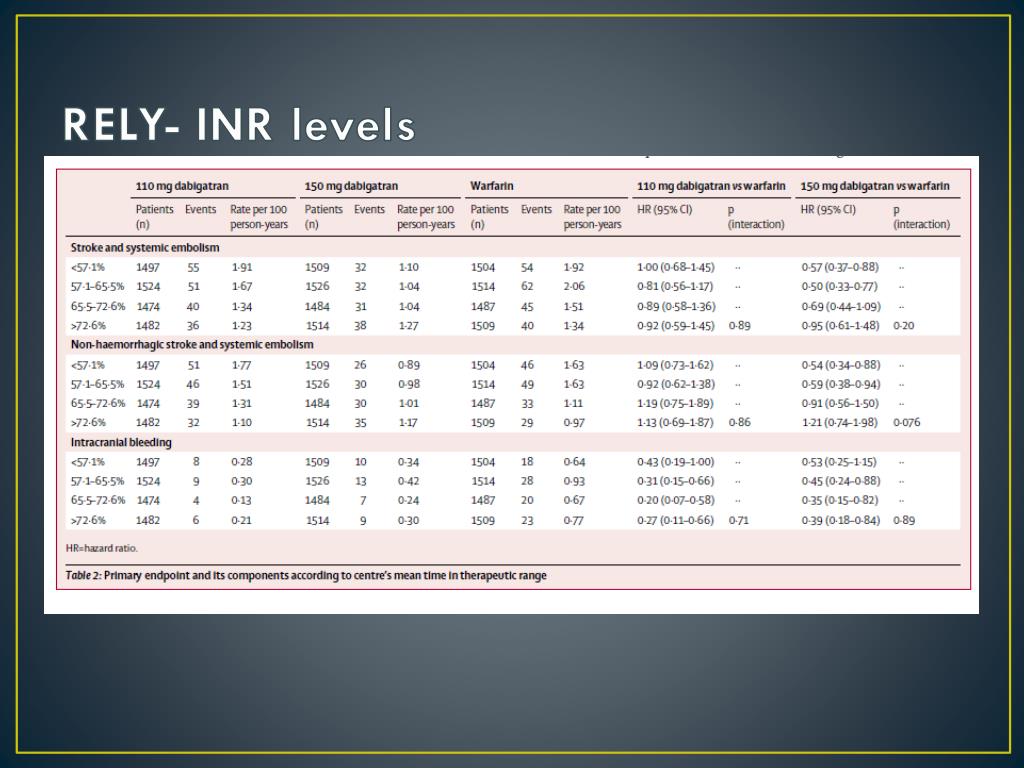This screenshot has width=1024, height=768.
Task: Click warfarin events "62" cell
Action: tap(527, 286)
